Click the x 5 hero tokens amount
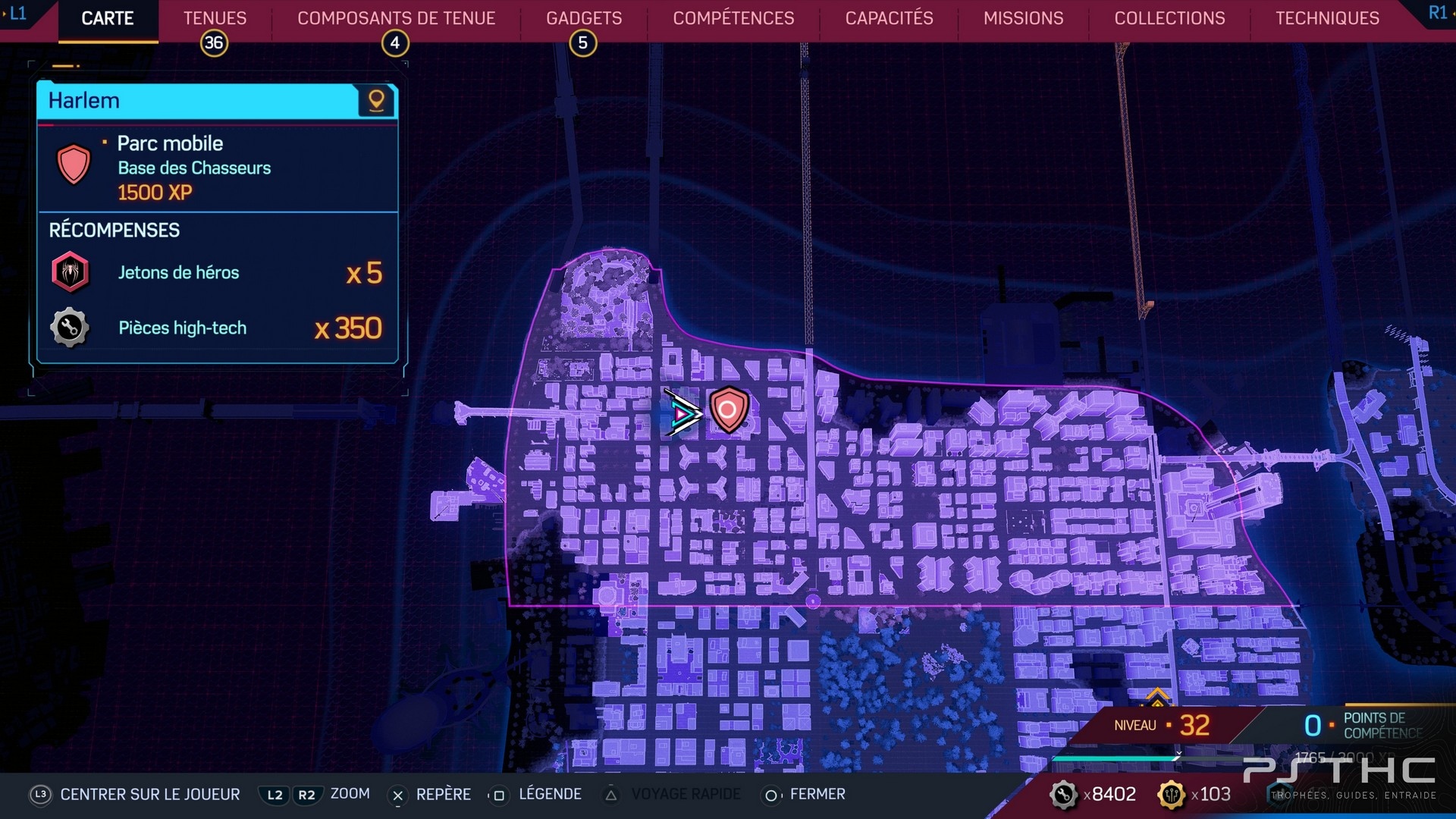1456x819 pixels. pyautogui.click(x=364, y=273)
